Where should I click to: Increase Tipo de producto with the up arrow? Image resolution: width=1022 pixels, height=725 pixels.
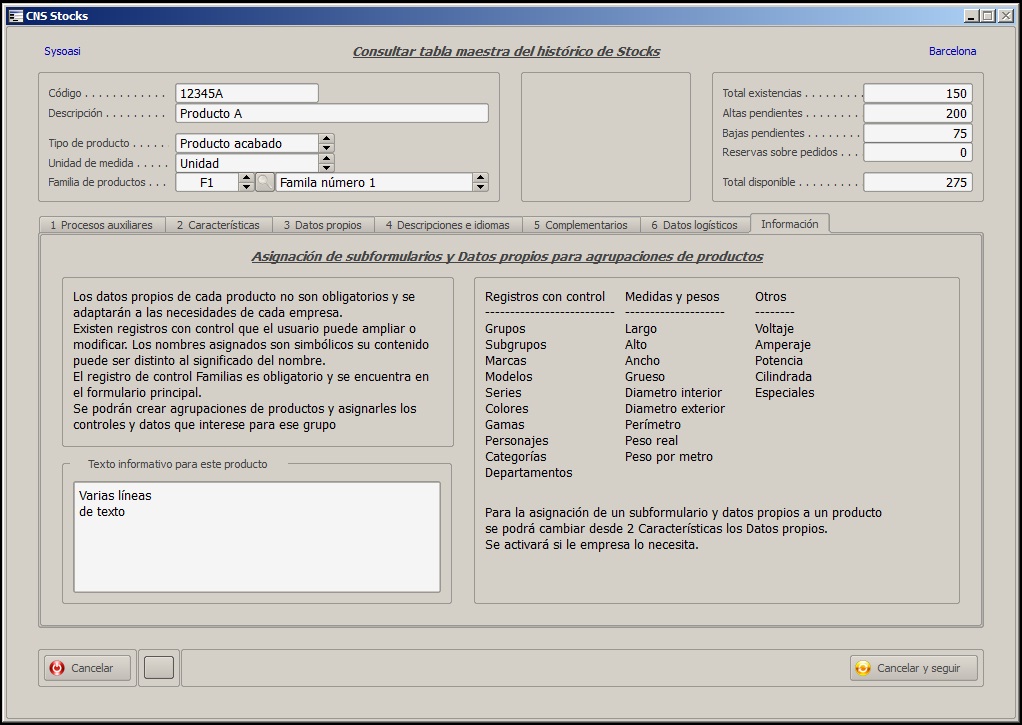(327, 139)
